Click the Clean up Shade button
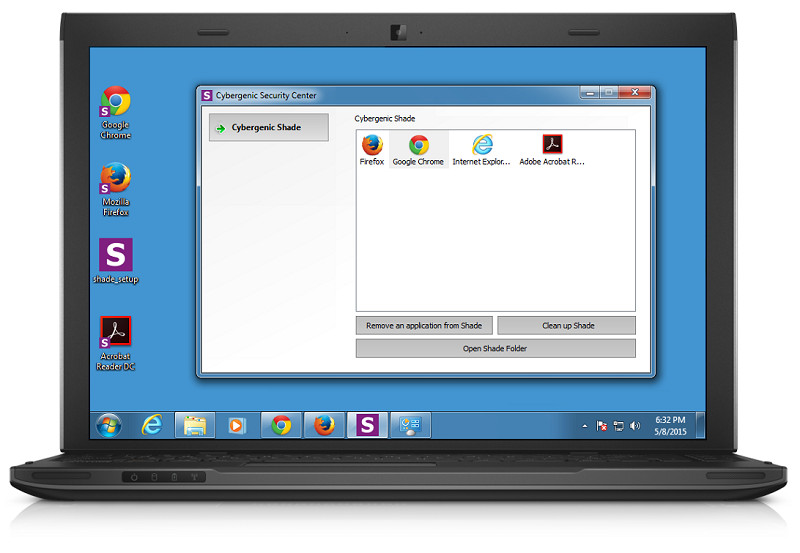 tap(567, 325)
